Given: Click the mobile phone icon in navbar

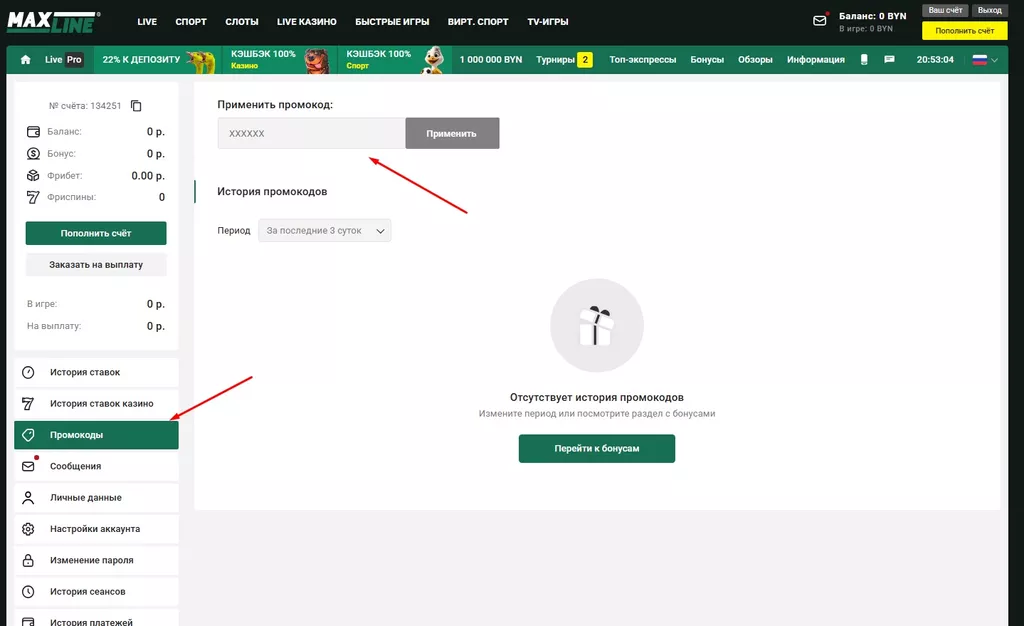Looking at the screenshot, I should click(x=865, y=60).
